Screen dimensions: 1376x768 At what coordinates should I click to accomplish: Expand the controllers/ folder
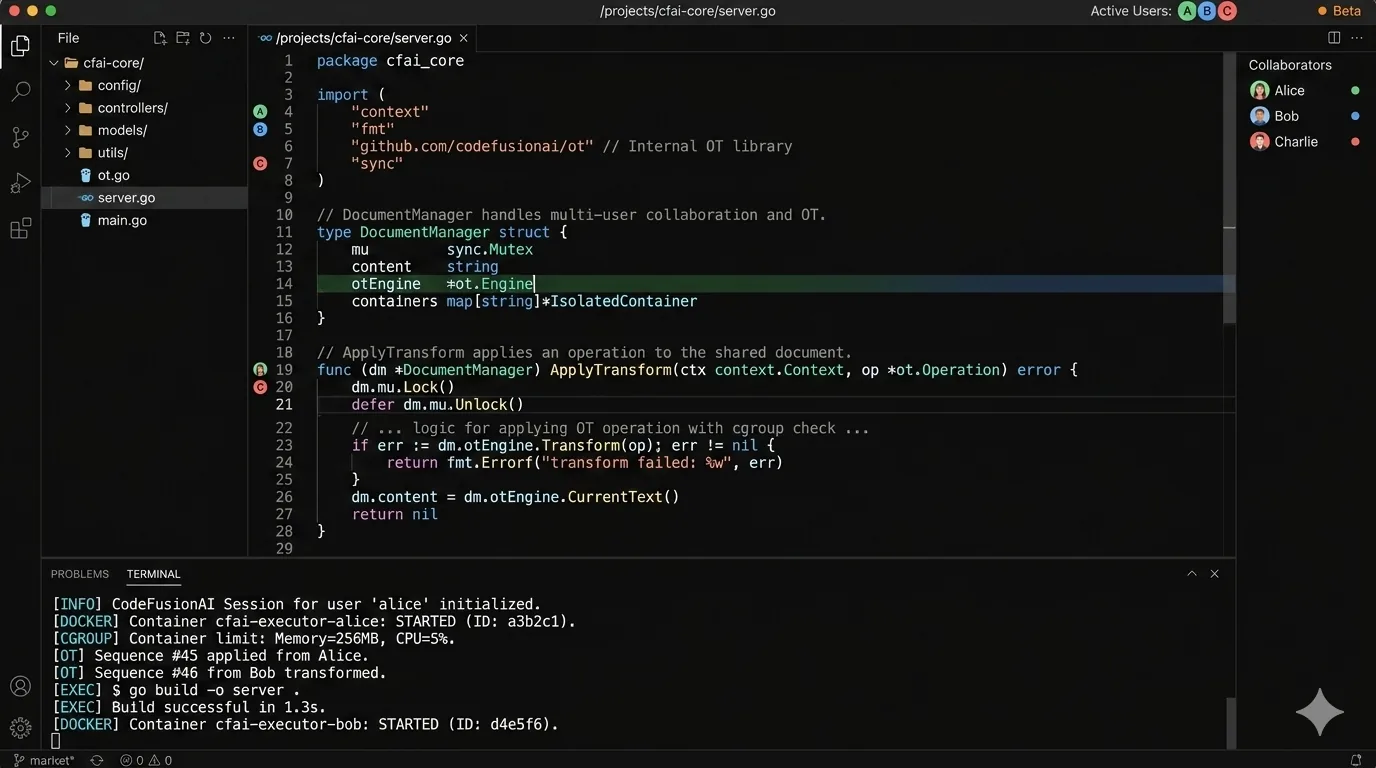click(x=68, y=108)
